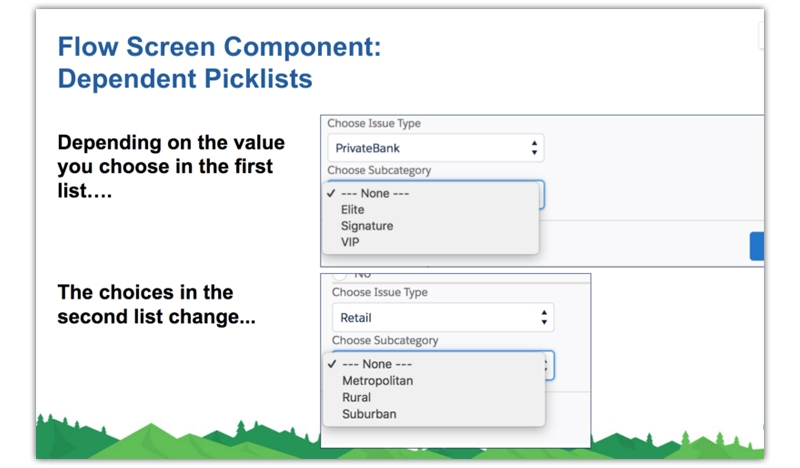Pick Suburban in the subcategory list
The height and width of the screenshot is (468, 800).
(369, 413)
